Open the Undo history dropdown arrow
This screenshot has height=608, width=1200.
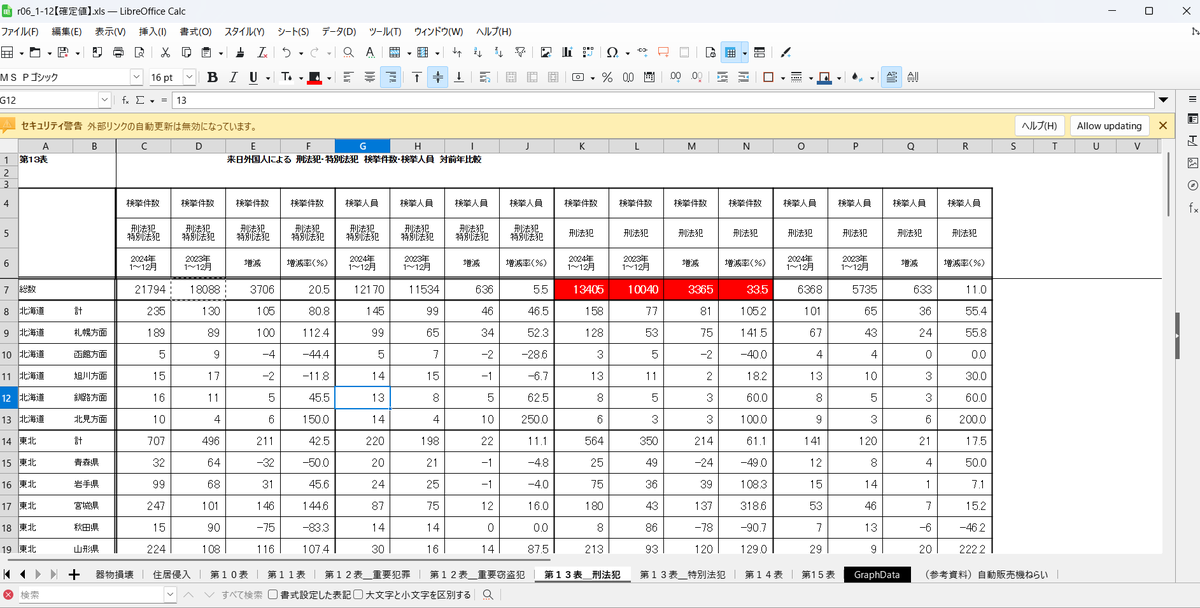(x=300, y=52)
